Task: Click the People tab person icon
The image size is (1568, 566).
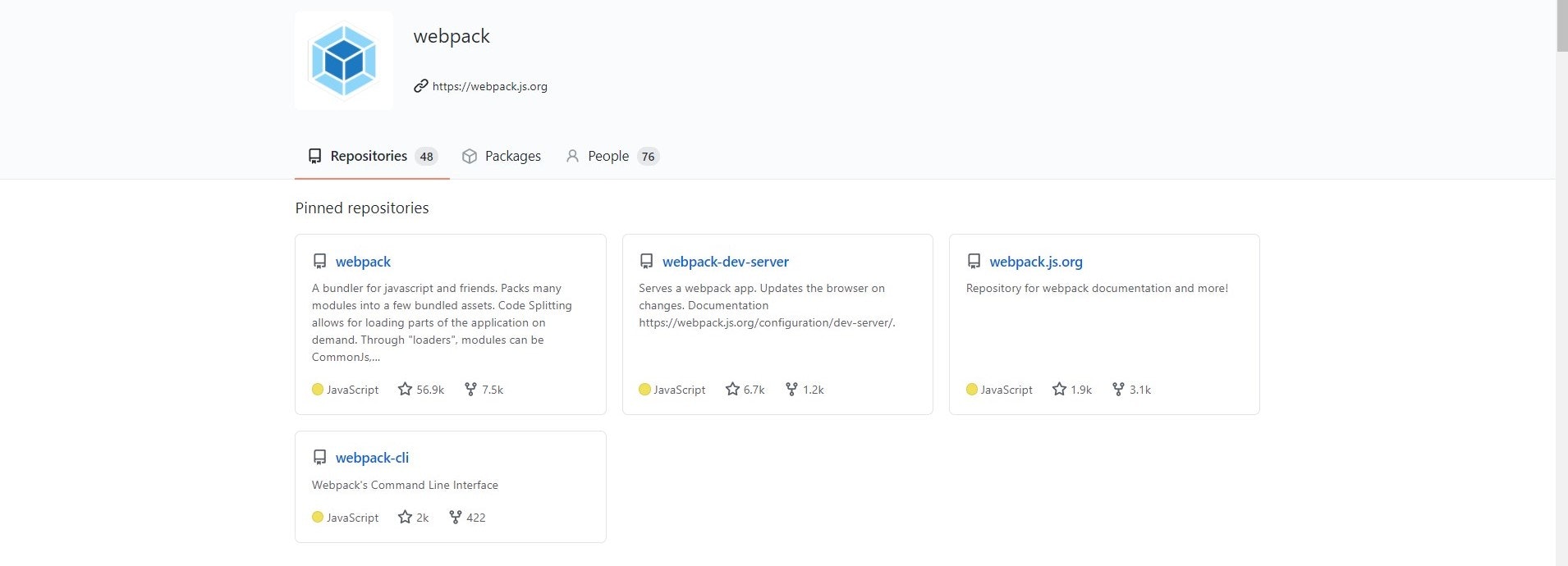Action: (572, 156)
